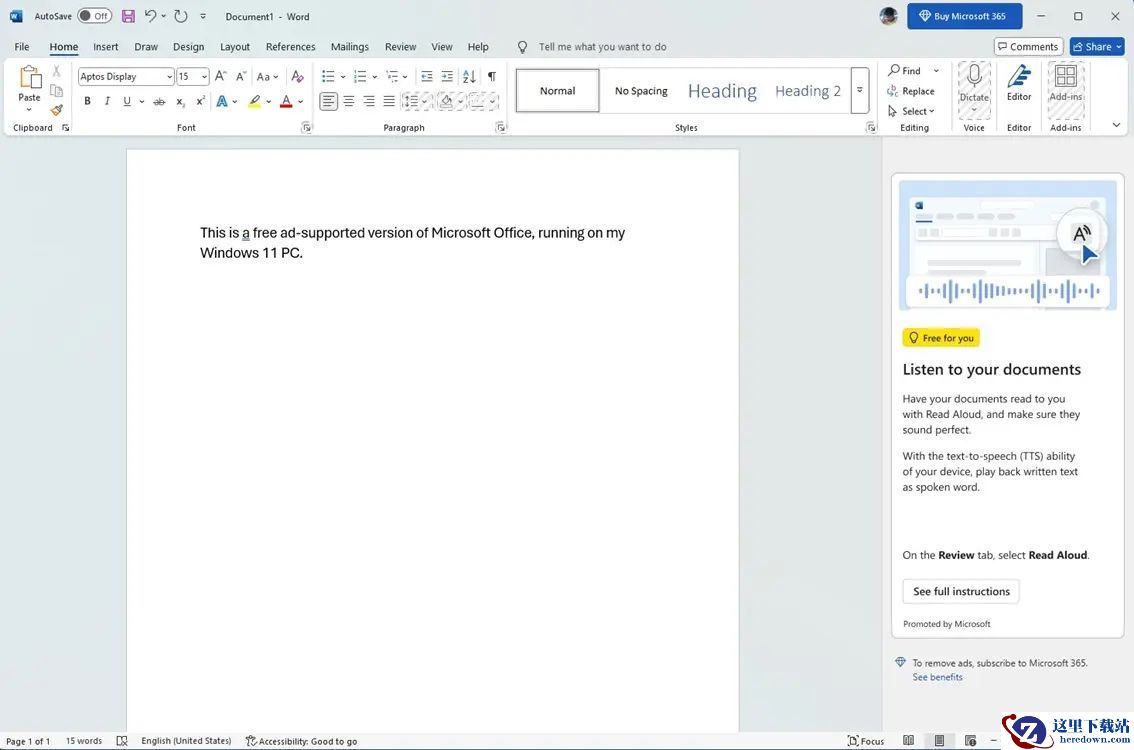1134x750 pixels.
Task: Click See full instructions button
Action: [961, 591]
